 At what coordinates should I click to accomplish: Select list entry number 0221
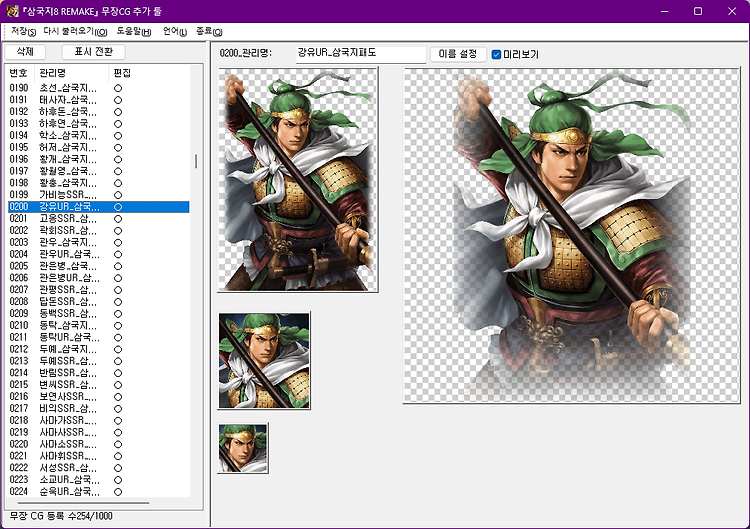pyautogui.click(x=99, y=456)
